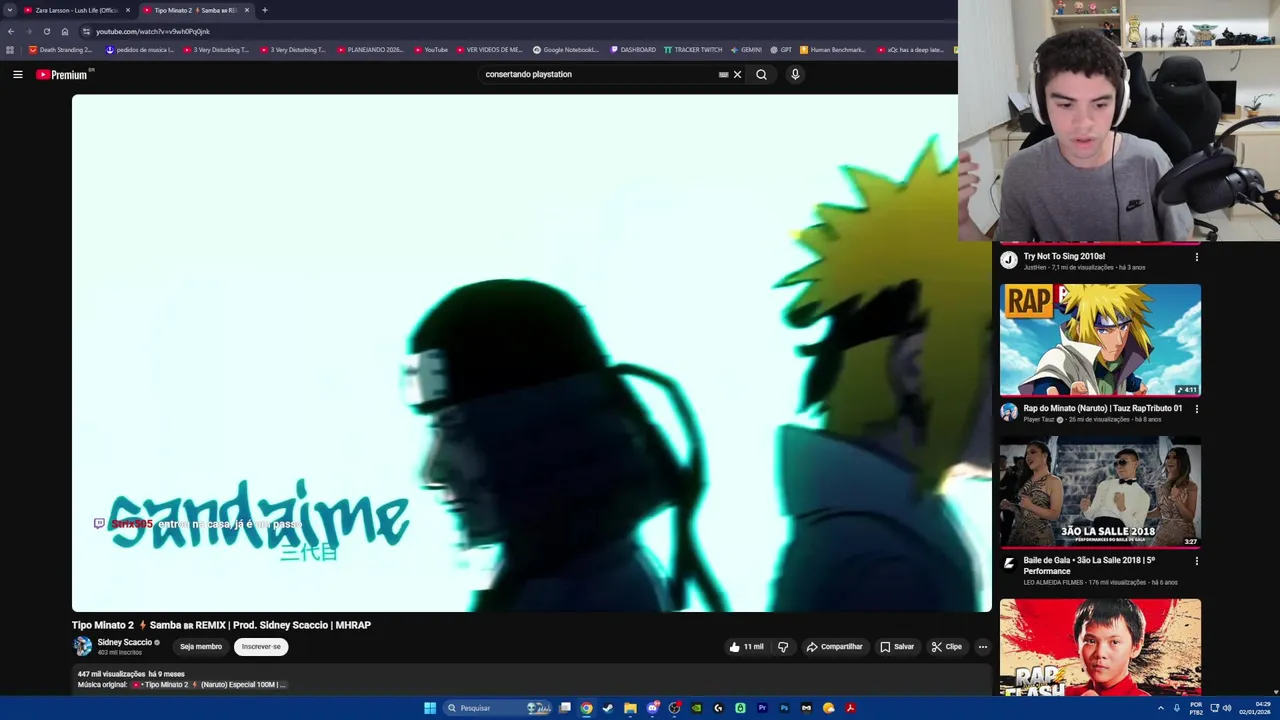
Task: Open Baile de Gala São La Salle thumbnail
Action: 1100,492
